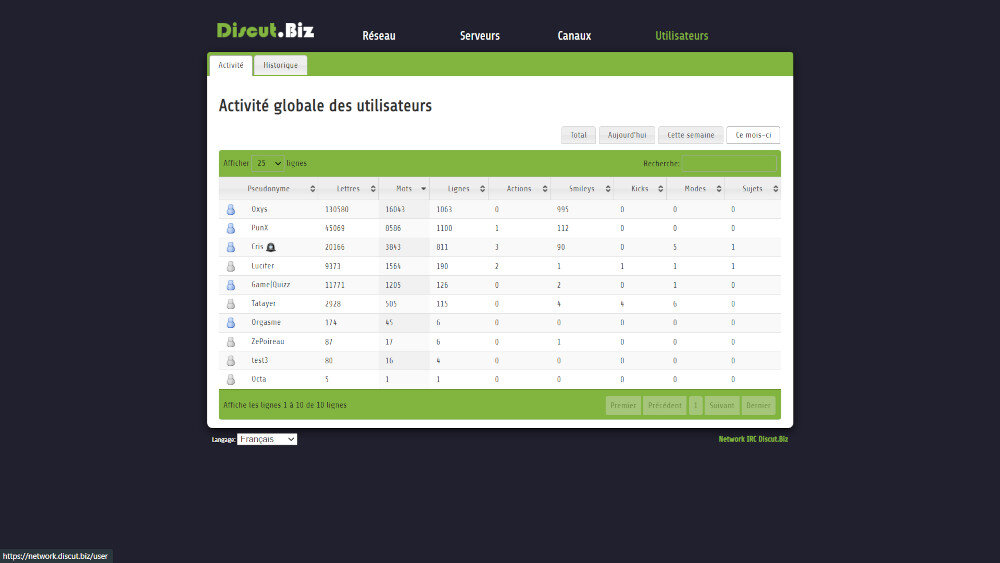Click the grey user icon beside Octa

pos(230,380)
